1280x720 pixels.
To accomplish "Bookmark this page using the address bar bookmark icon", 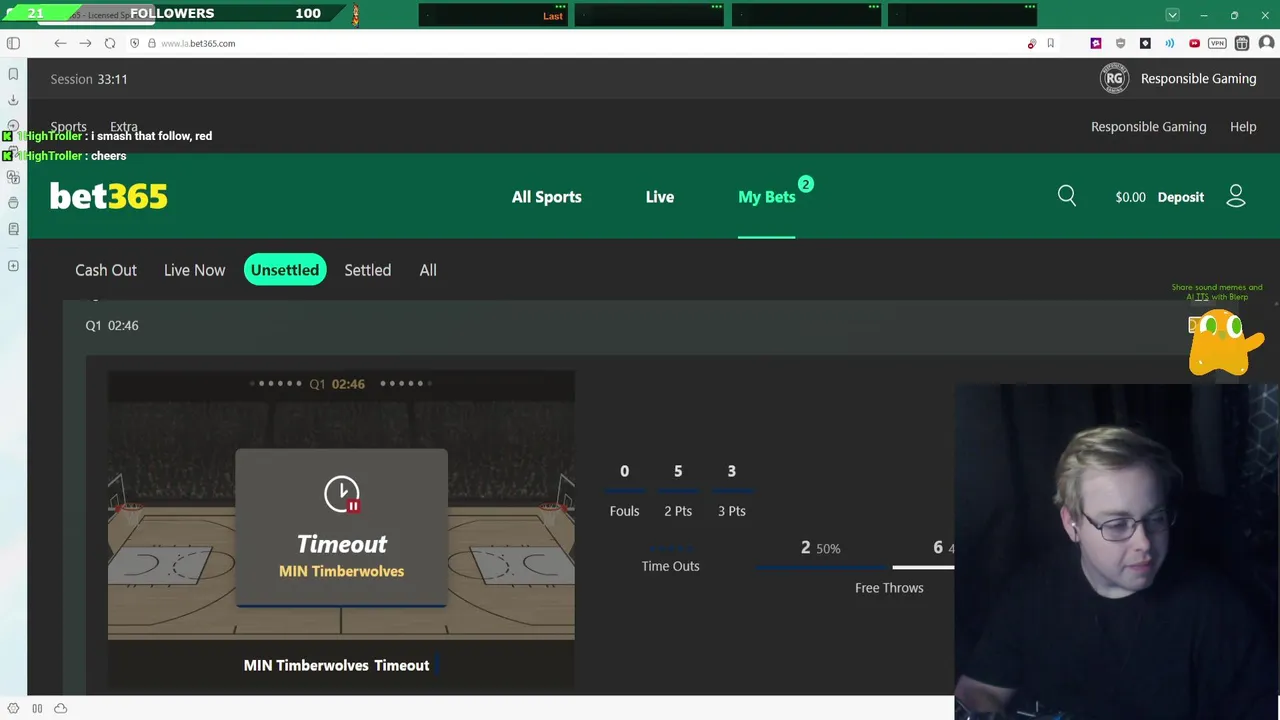I will pyautogui.click(x=1051, y=43).
